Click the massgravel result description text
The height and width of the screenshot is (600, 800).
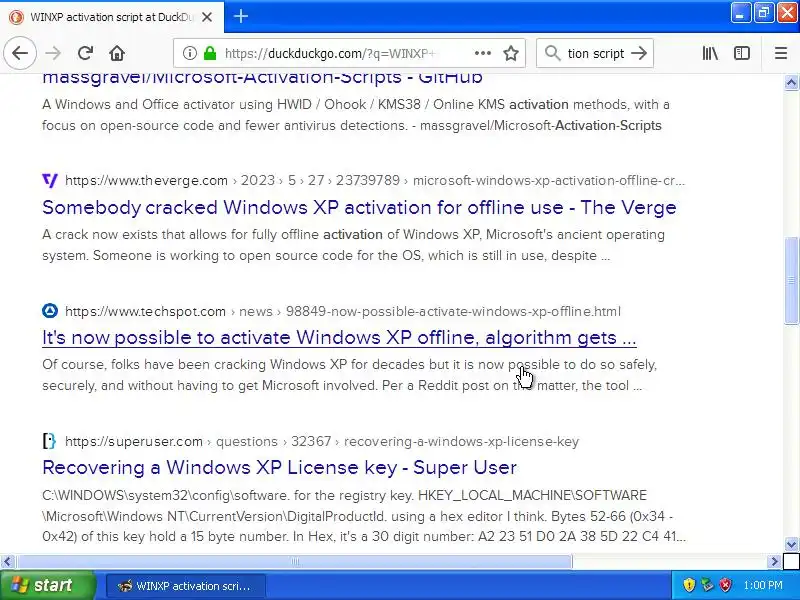coord(356,115)
